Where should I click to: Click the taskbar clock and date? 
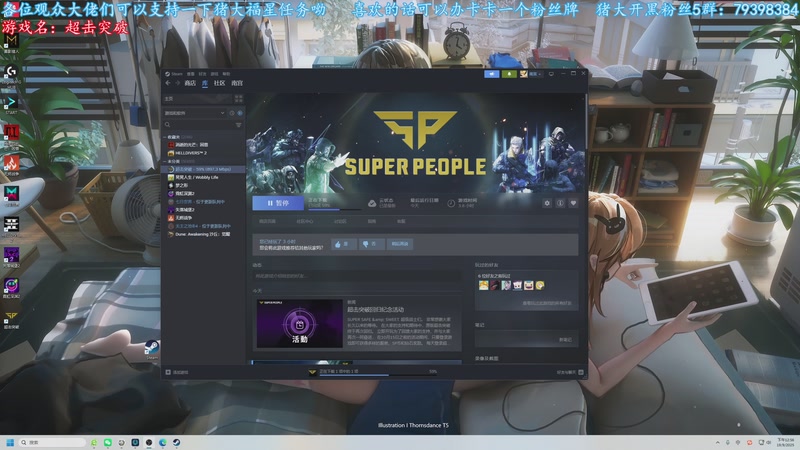pos(785,442)
